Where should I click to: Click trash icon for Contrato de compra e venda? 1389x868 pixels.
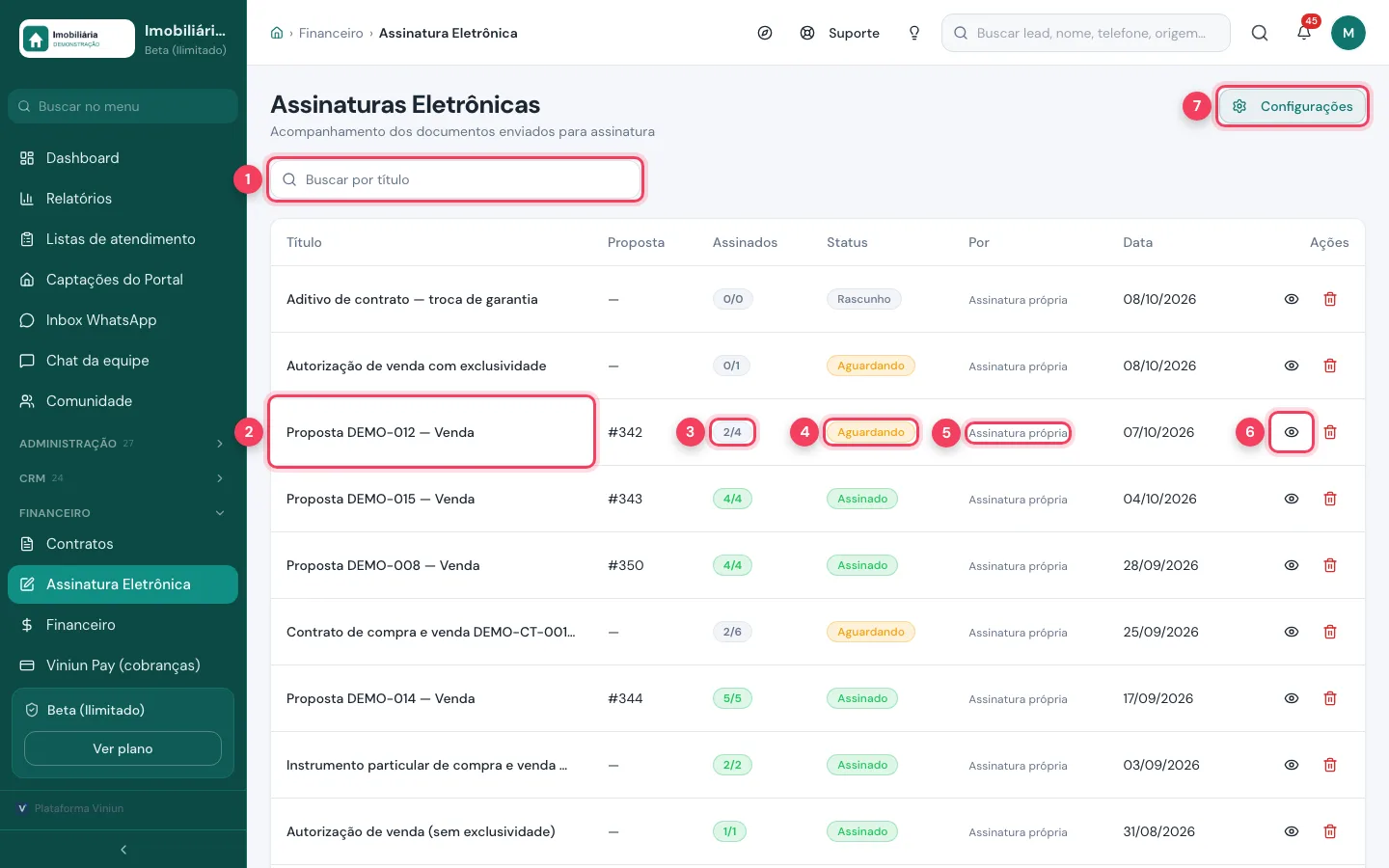point(1330,632)
